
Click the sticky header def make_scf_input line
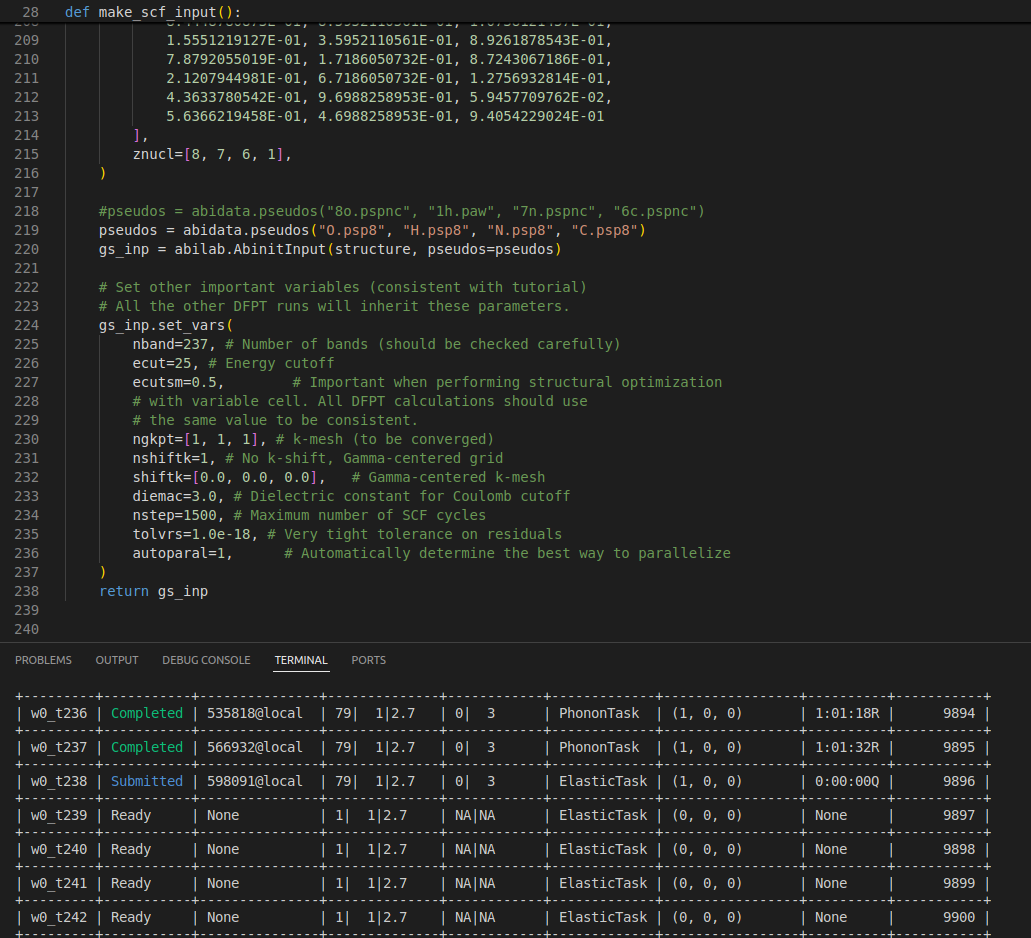click(x=155, y=12)
